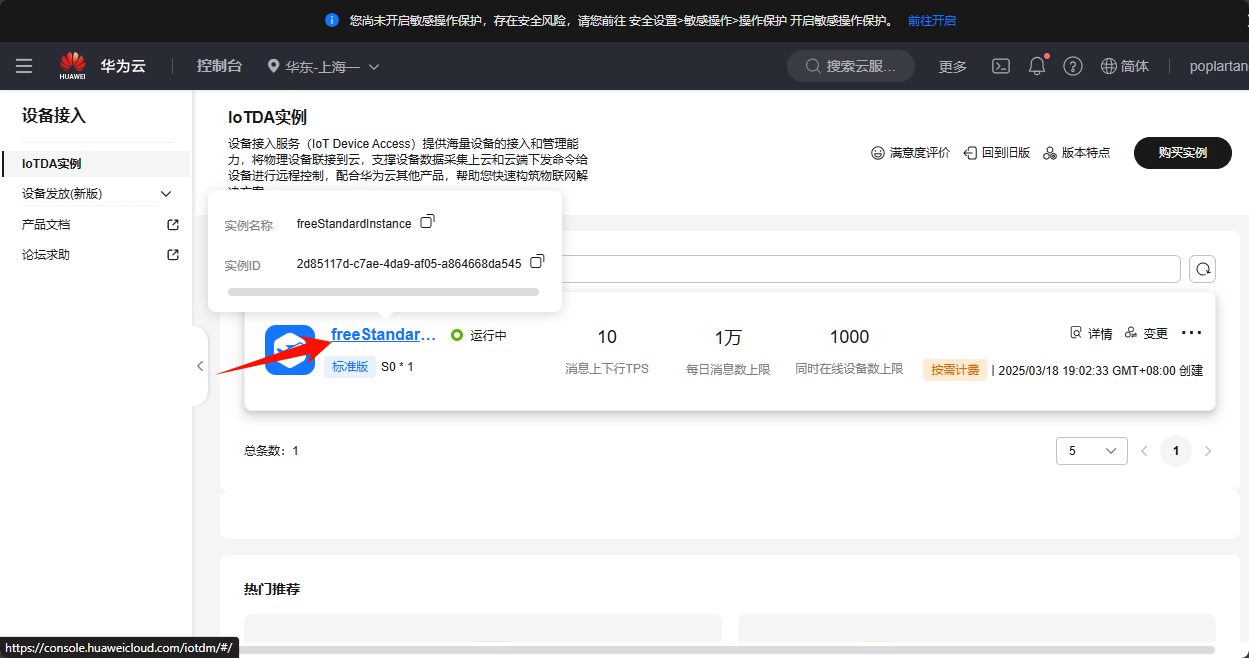Click the search cloud services box
Screen dimensions: 1249x658
851,66
